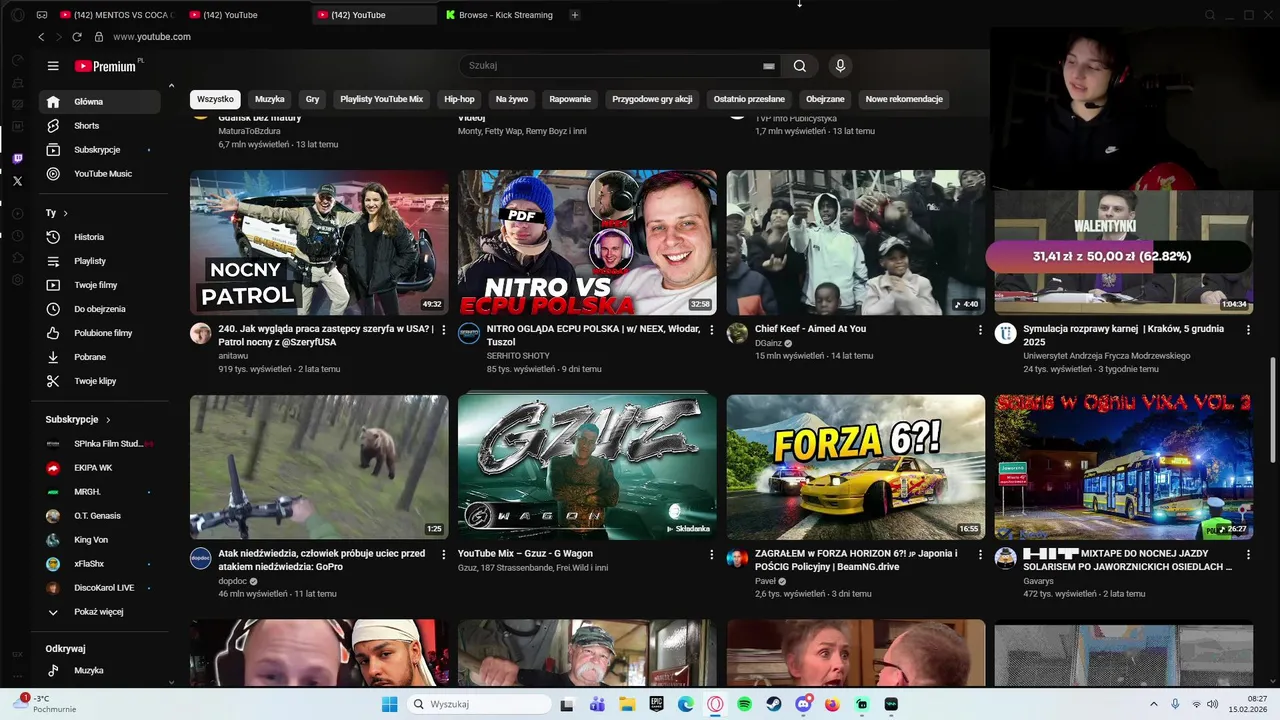This screenshot has width=1280, height=720.
Task: Reload the page with the refresh icon
Action: (x=77, y=37)
